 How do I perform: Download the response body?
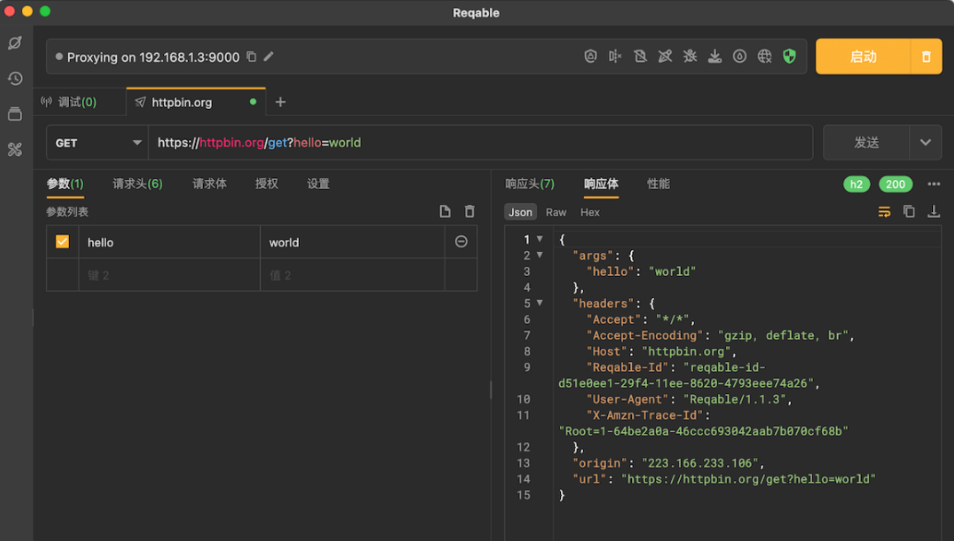(934, 212)
